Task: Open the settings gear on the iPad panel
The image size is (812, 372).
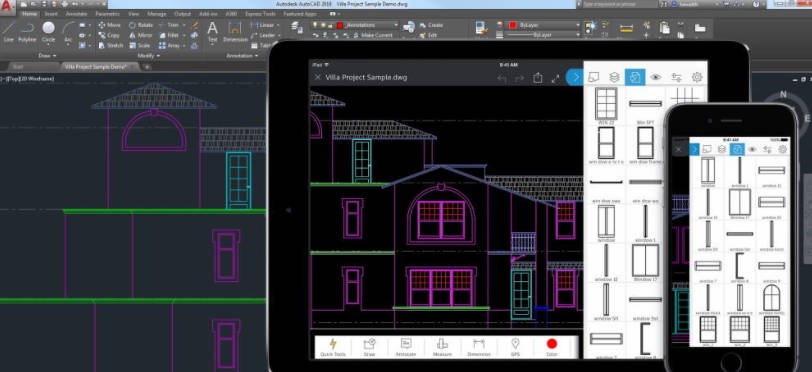Action: 697,77
